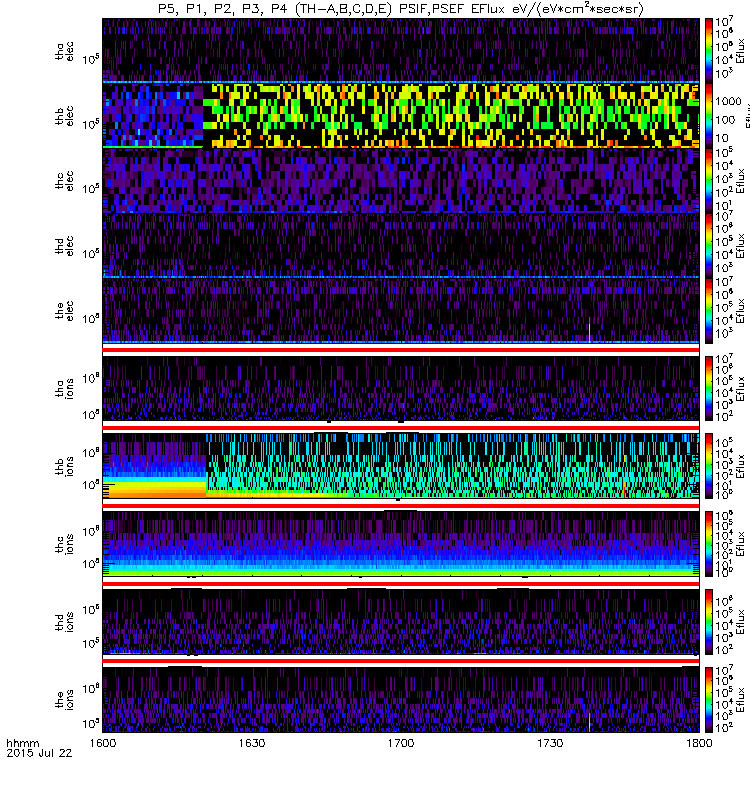The image size is (750, 800).
Task: Select the 'thc ions' panel label
Action: point(65,544)
